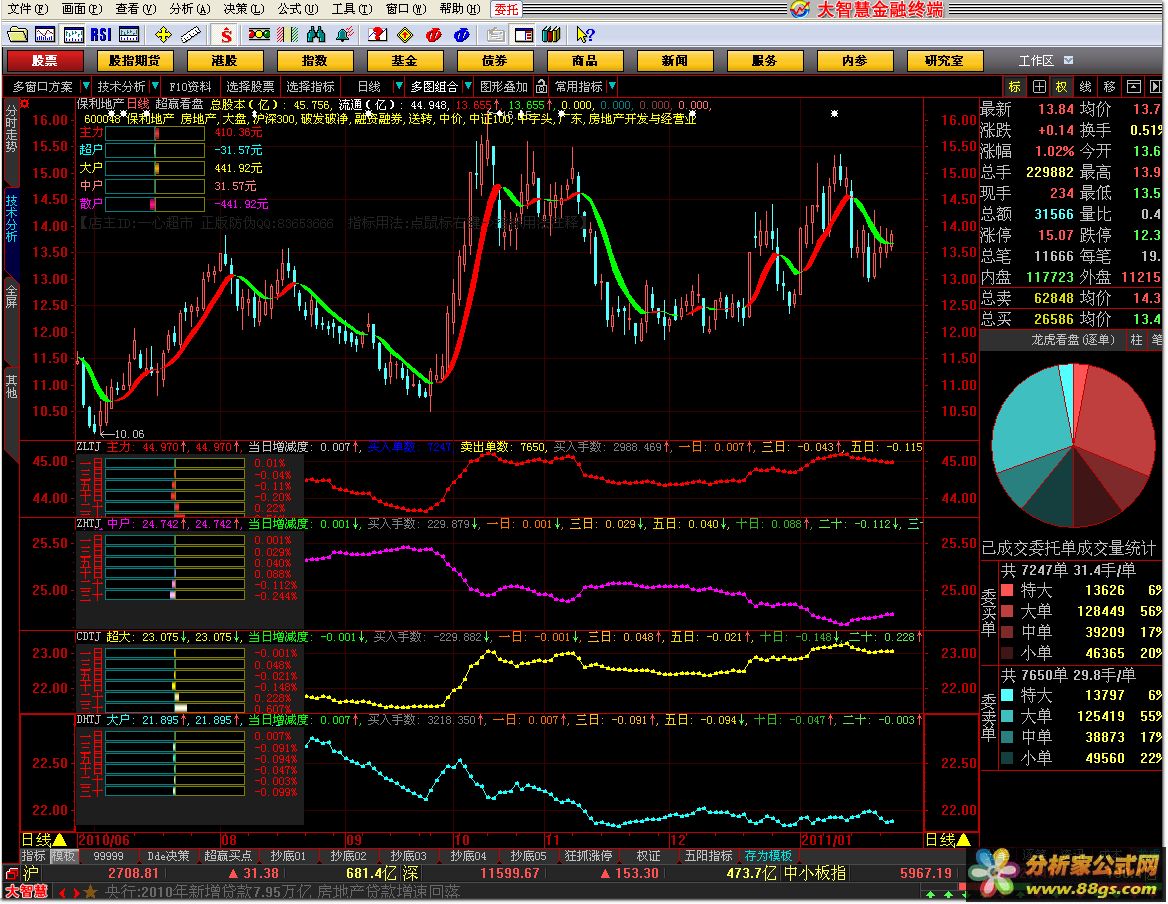Click the envelope with red question mark icon
The width and height of the screenshot is (1168, 904).
pos(378,34)
